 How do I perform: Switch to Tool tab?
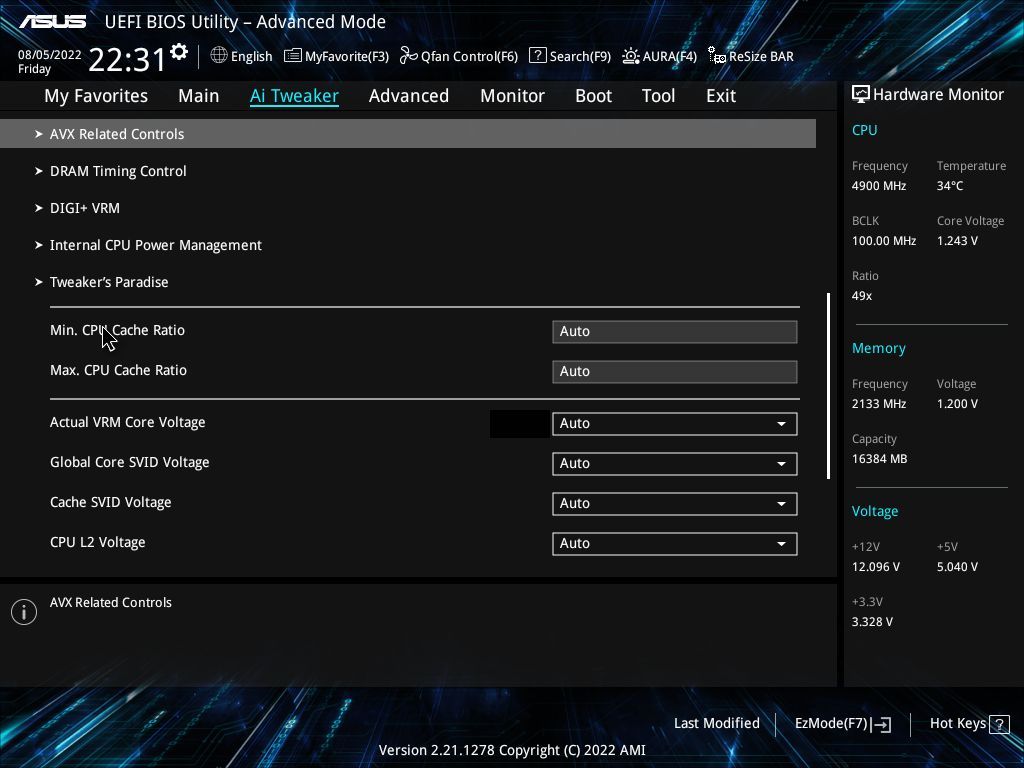pyautogui.click(x=658, y=96)
